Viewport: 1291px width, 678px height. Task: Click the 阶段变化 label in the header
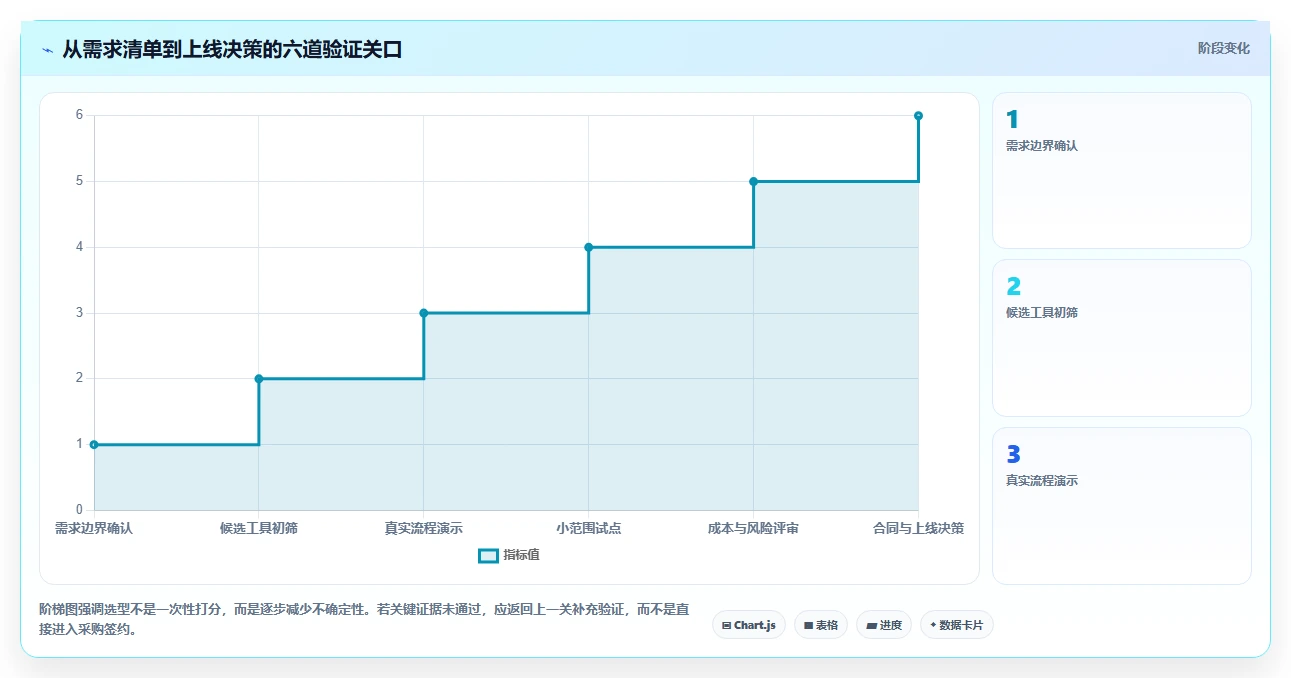pos(1223,48)
